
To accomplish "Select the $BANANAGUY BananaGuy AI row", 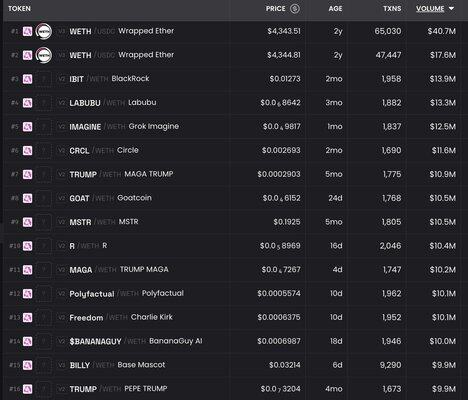I will pos(235,341).
